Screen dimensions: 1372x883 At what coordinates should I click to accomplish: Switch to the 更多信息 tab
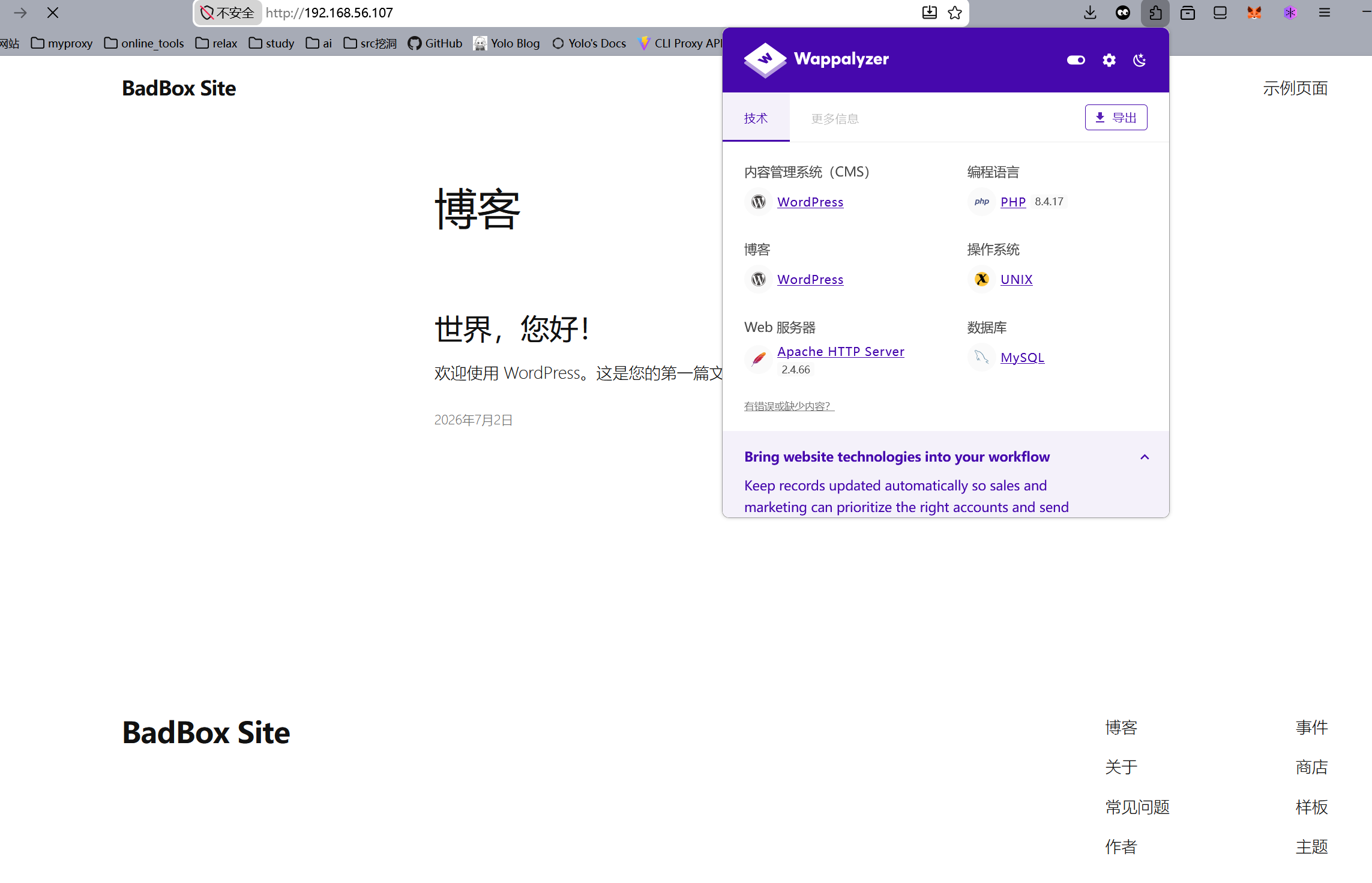(x=834, y=118)
